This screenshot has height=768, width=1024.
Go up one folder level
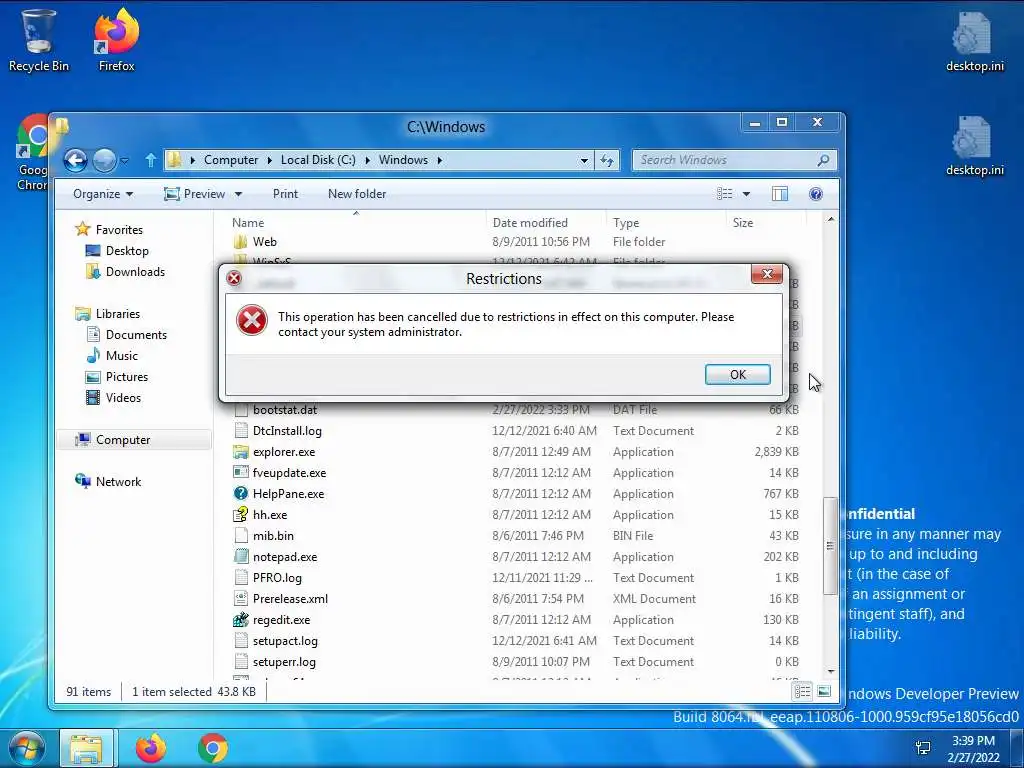tap(150, 160)
